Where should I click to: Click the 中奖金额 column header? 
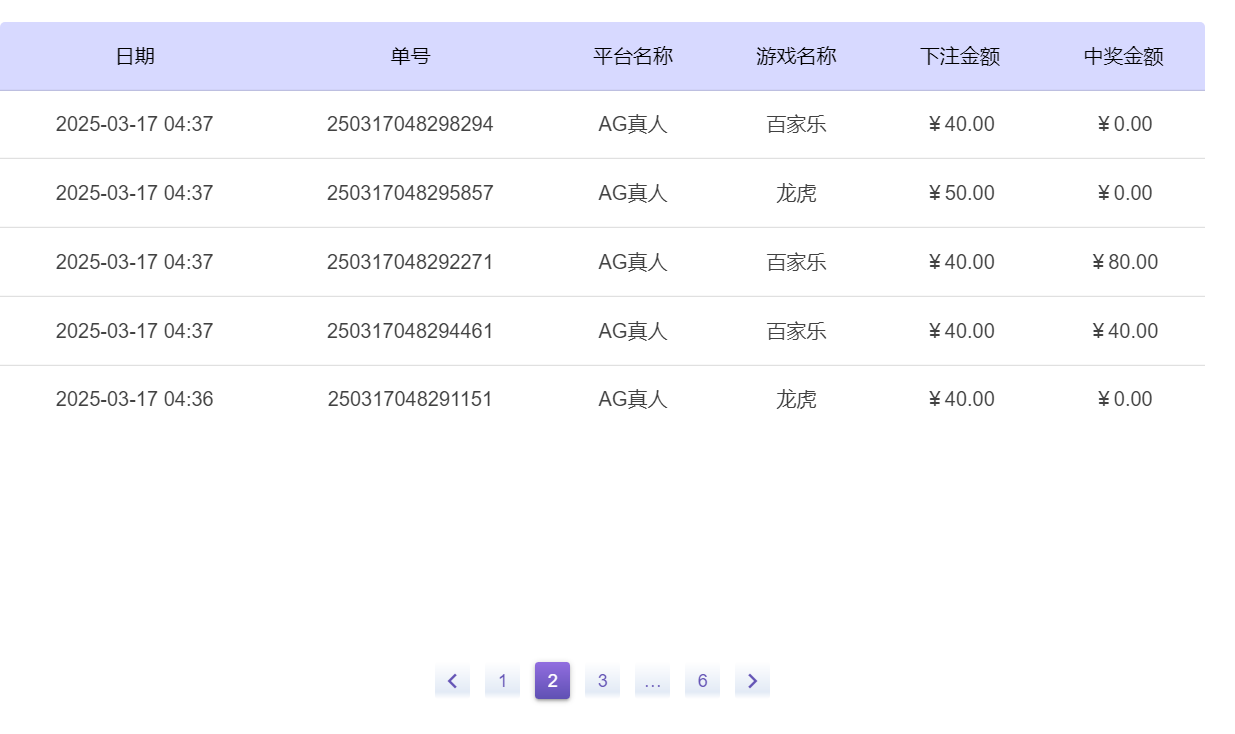[x=1123, y=57]
